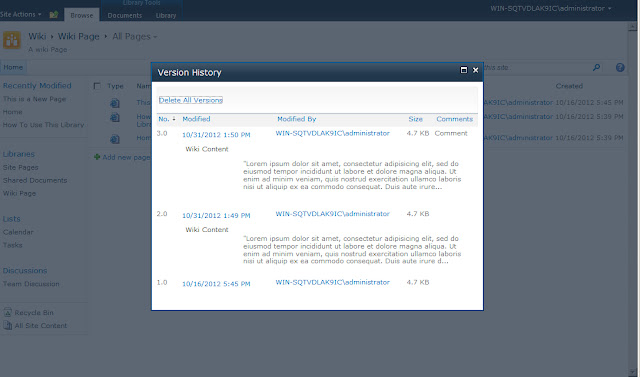640x377 pixels.
Task: Switch to the Browse tab
Action: [x=82, y=15]
